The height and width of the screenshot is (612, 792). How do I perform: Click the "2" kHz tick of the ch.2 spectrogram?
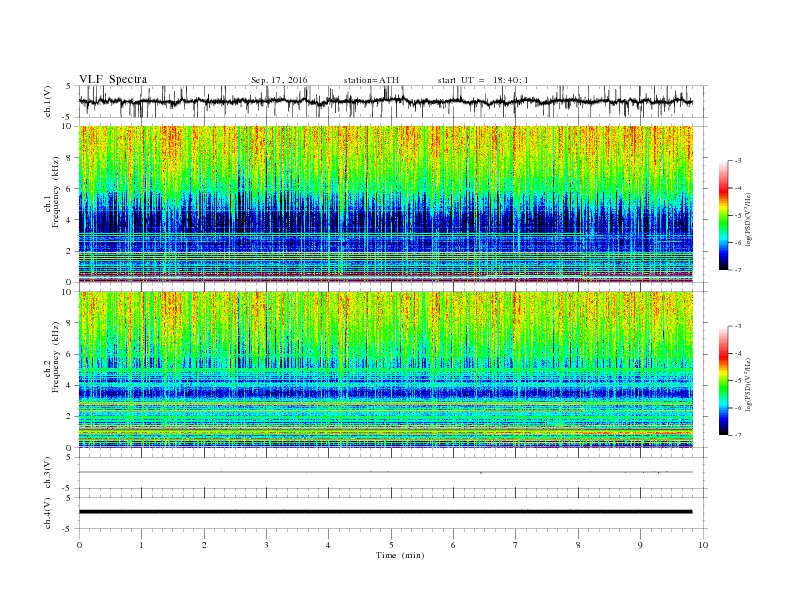70,417
